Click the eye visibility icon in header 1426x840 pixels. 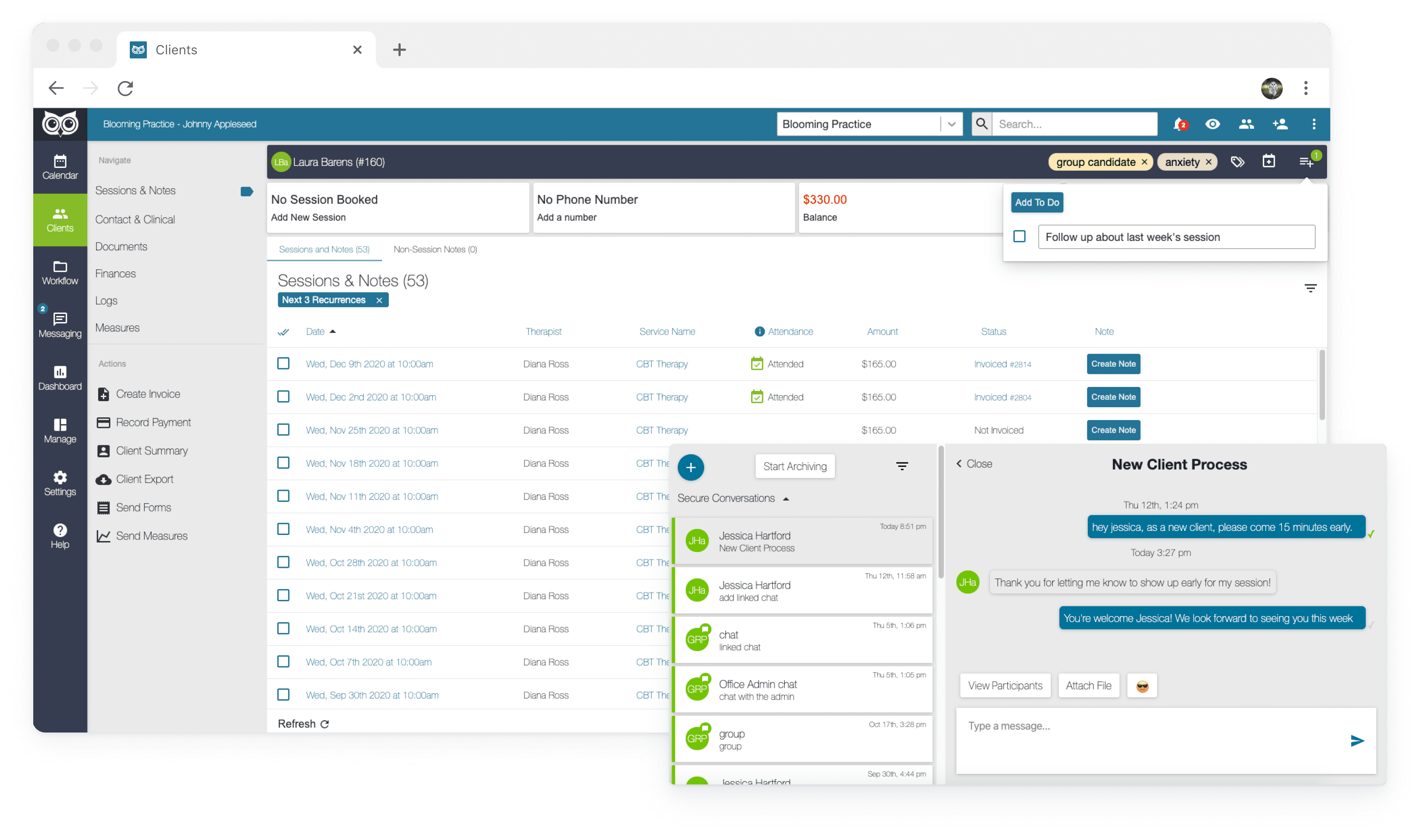pyautogui.click(x=1213, y=124)
